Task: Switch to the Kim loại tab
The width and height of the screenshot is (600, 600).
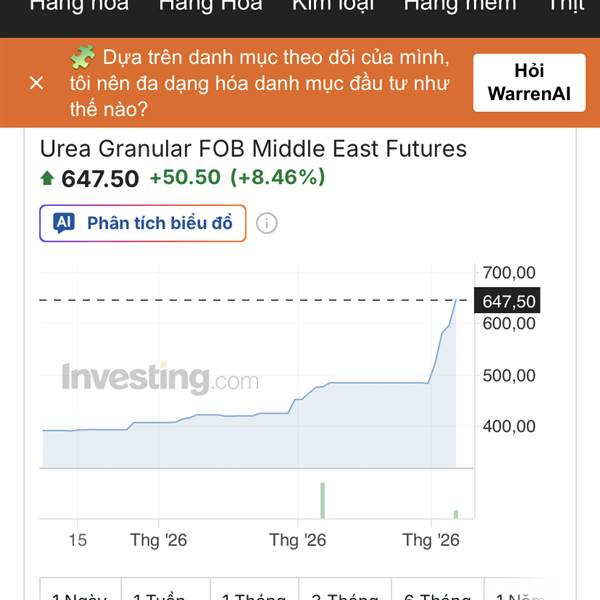Action: click(333, 6)
